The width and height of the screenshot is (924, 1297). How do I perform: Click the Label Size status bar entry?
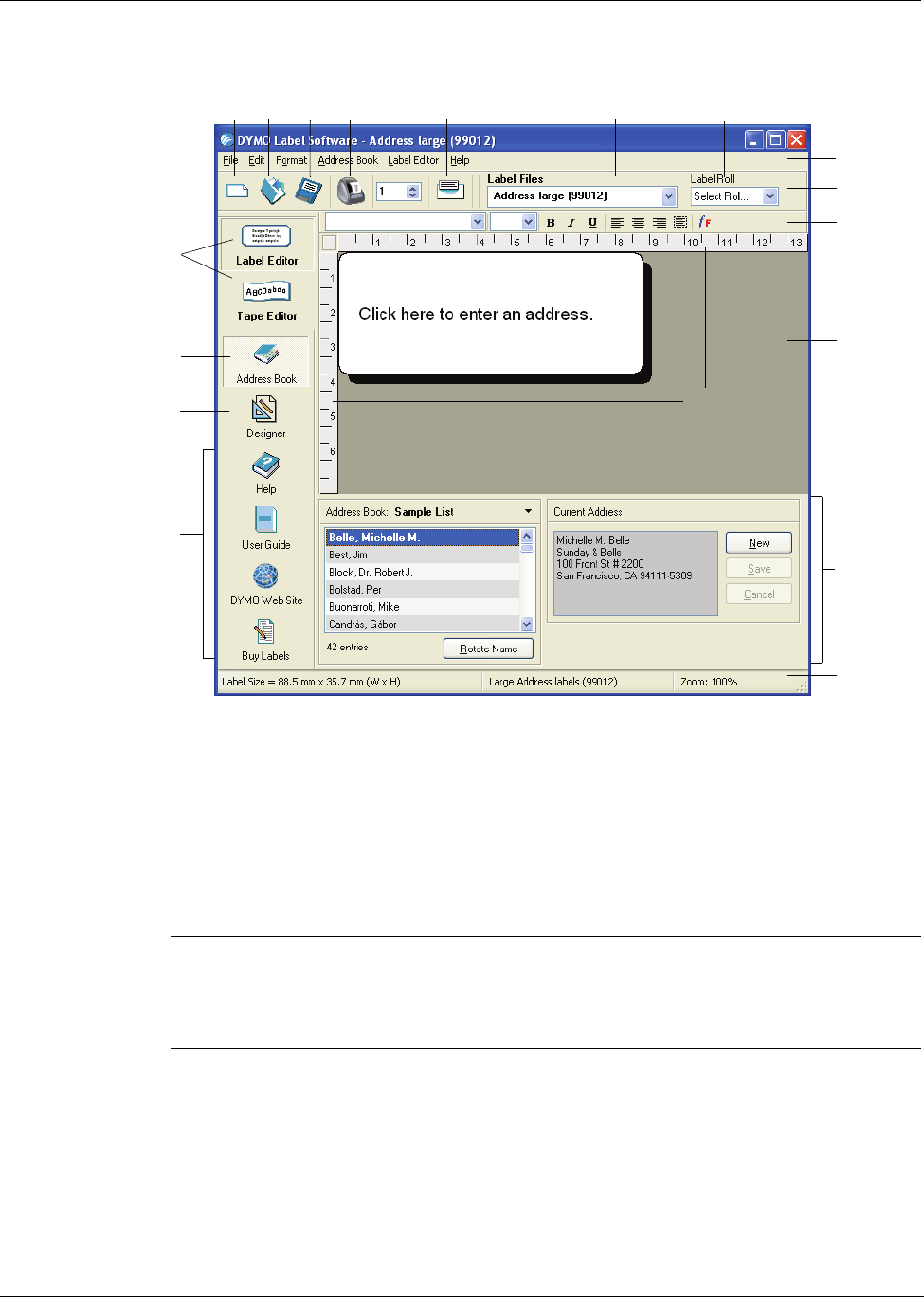[x=311, y=682]
